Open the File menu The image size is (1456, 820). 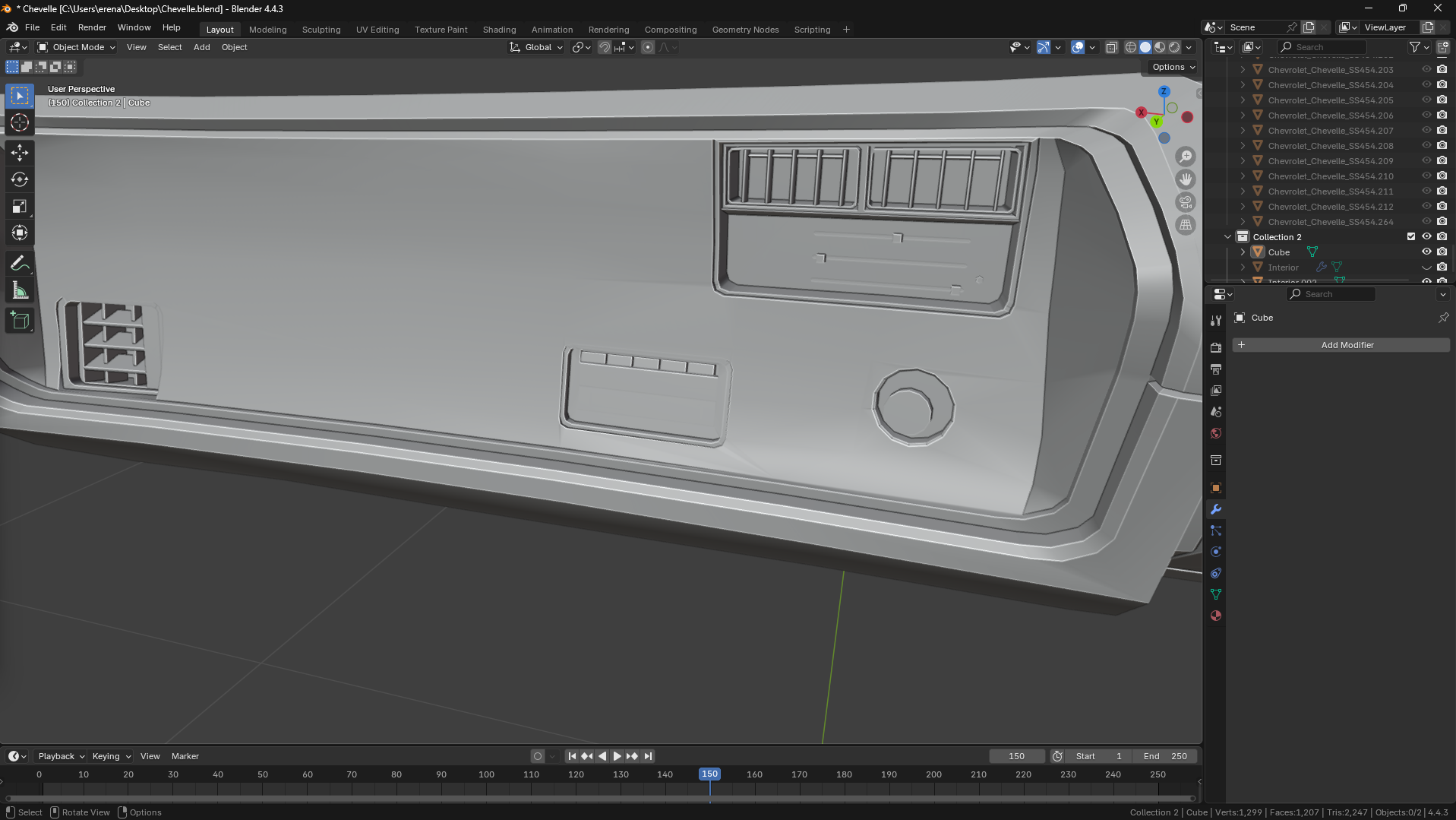(x=32, y=27)
